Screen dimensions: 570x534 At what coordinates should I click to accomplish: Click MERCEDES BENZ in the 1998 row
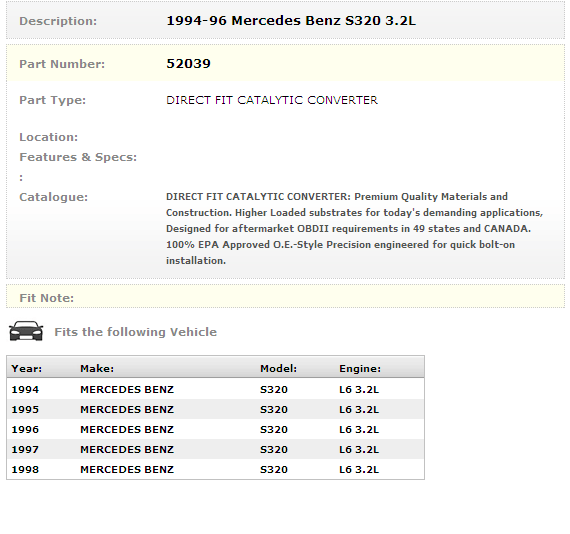pyautogui.click(x=127, y=470)
